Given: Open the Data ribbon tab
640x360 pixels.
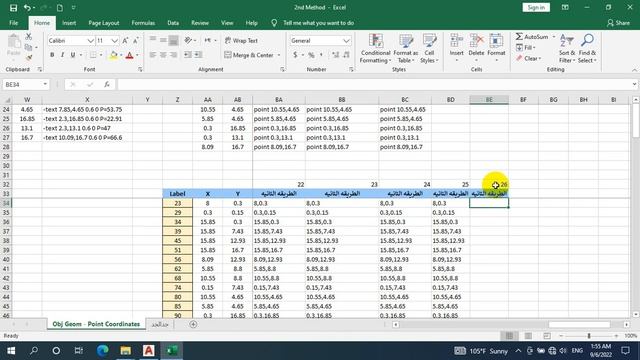Looking at the screenshot, I should pyautogui.click(x=173, y=23).
